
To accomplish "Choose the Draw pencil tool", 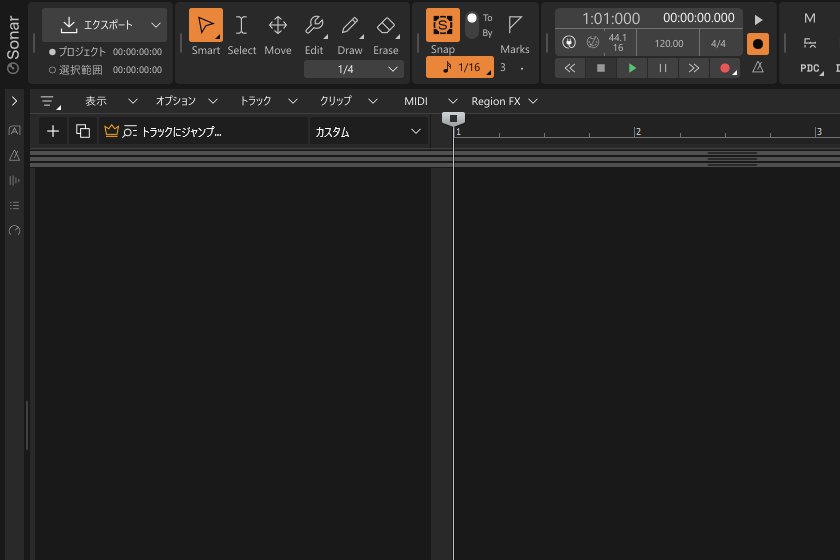I will tap(350, 26).
